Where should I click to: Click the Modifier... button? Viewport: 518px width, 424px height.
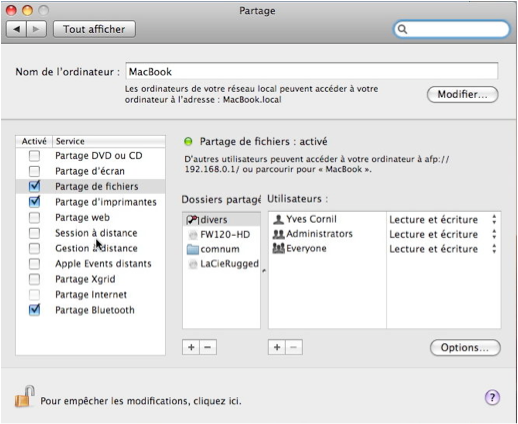pos(463,95)
